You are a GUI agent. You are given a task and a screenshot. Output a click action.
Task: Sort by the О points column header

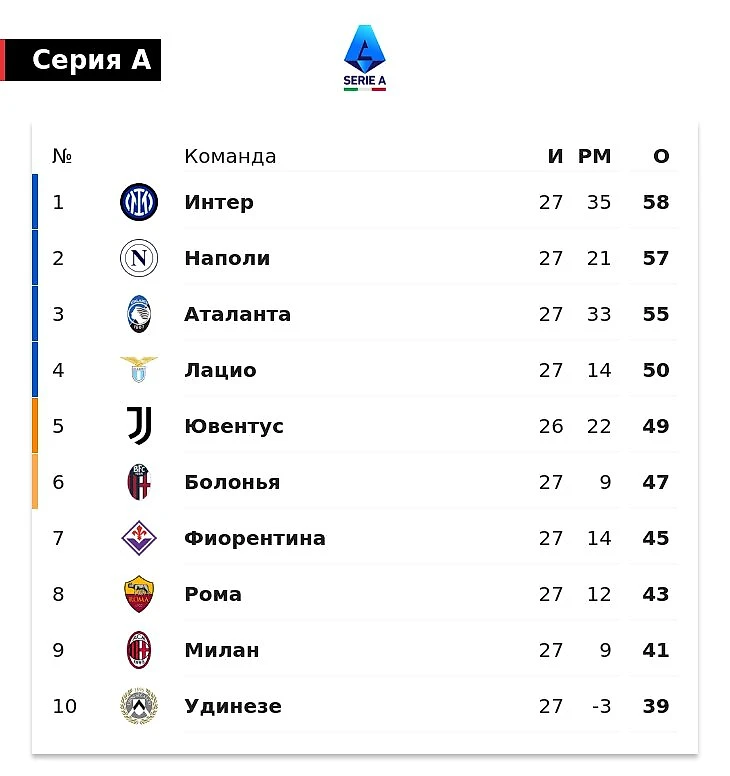click(x=661, y=156)
